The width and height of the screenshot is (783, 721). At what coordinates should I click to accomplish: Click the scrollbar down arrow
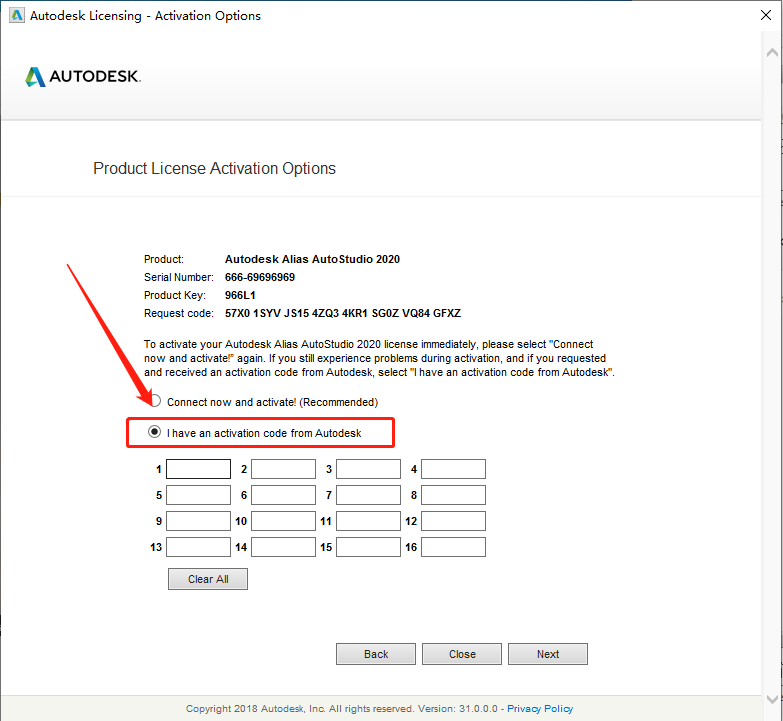772,699
